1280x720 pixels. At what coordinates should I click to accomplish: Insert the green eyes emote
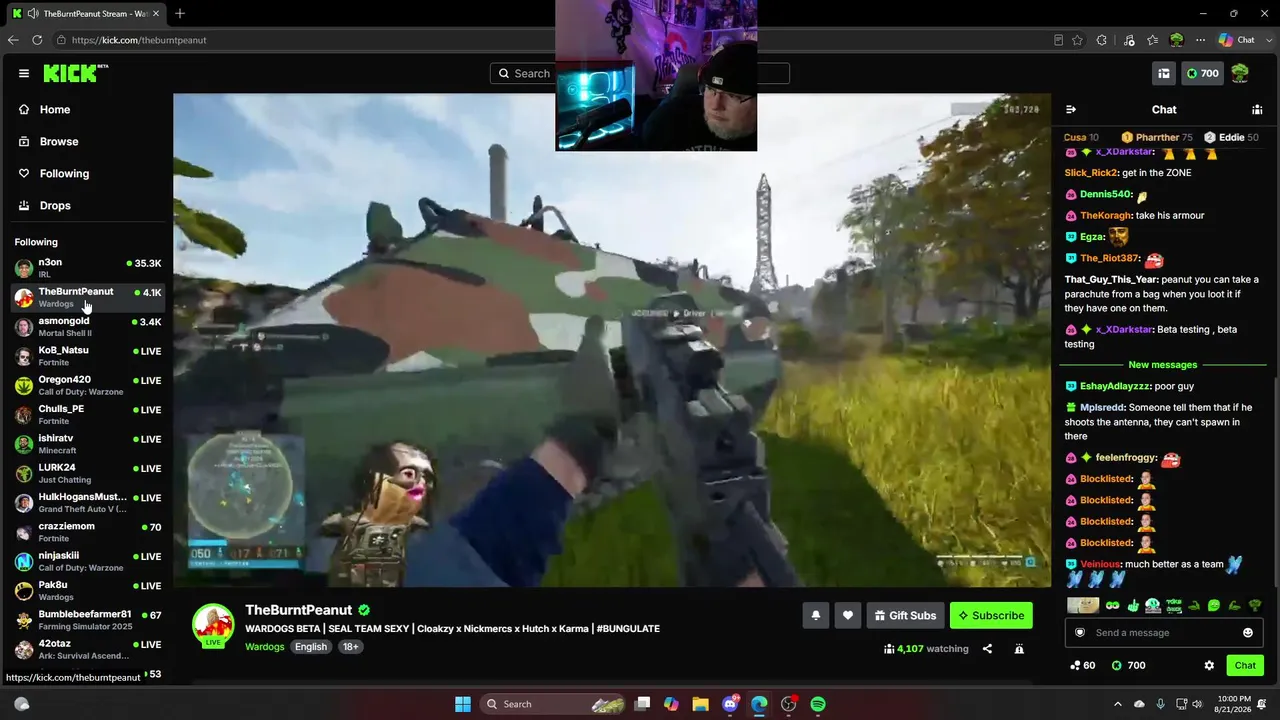1112,606
